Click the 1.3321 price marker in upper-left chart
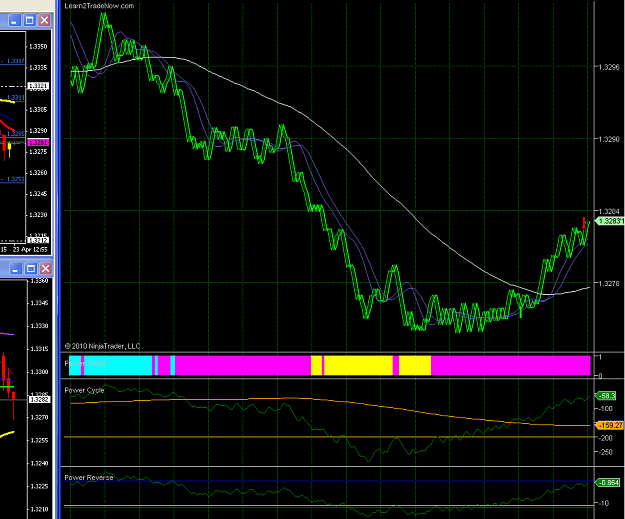The height and width of the screenshot is (519, 625). pos(38,86)
